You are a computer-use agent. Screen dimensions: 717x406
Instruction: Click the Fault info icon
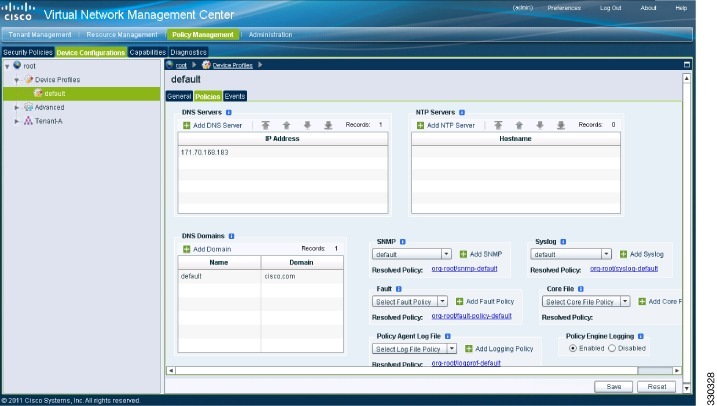(399, 289)
